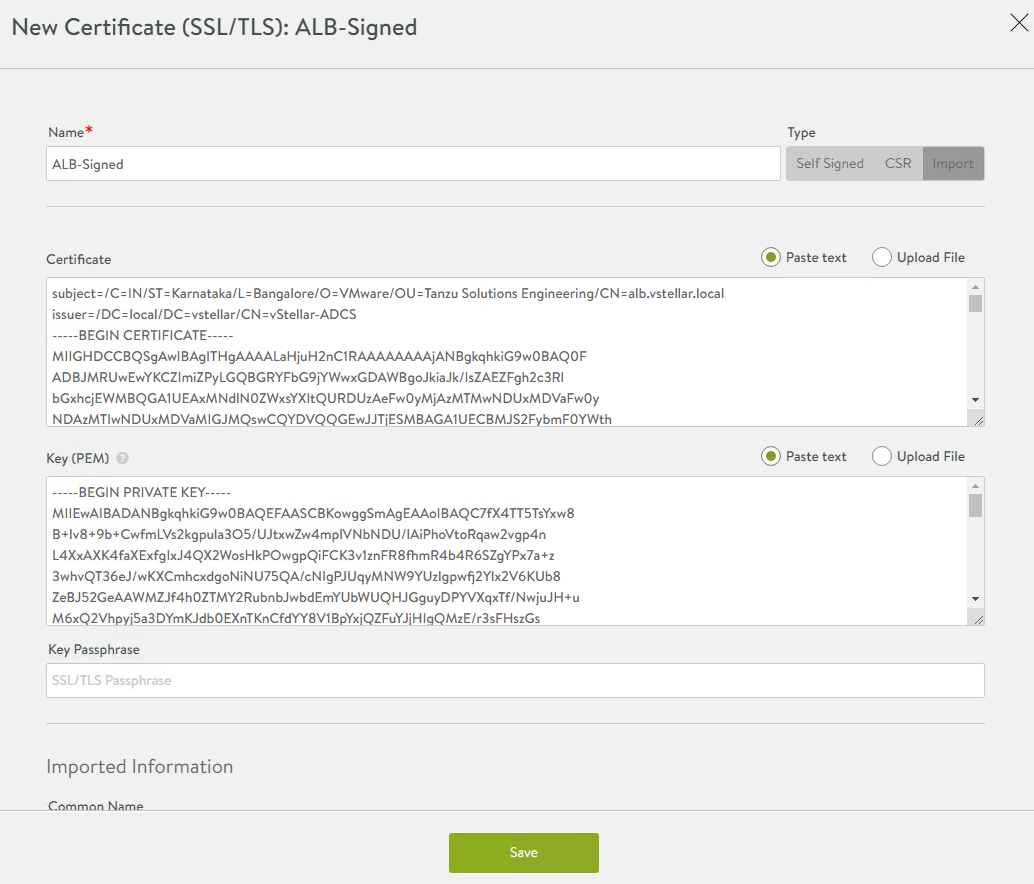Switch certificate type to CSR

898,164
